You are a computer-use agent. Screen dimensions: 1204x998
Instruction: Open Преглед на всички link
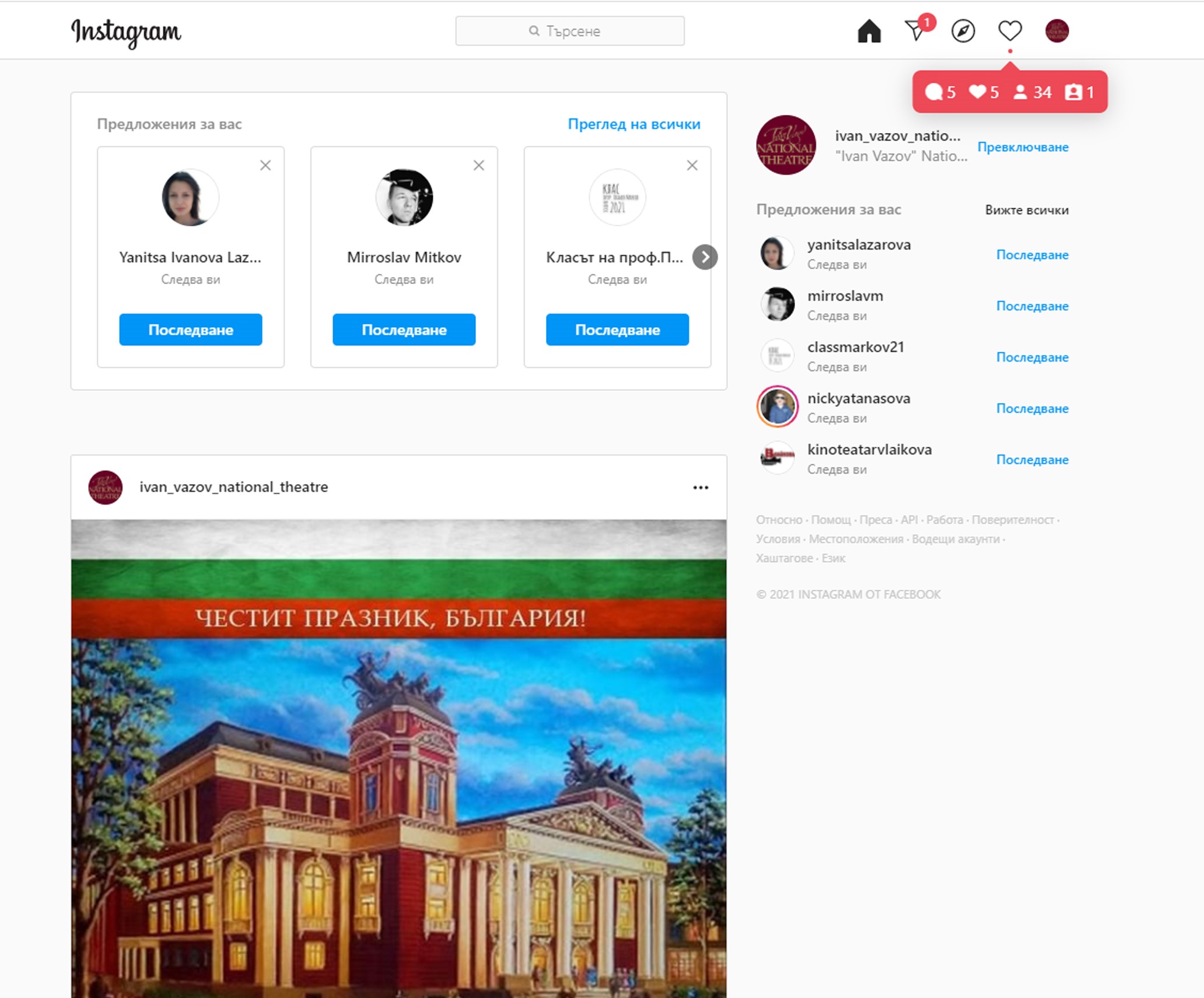pyautogui.click(x=634, y=124)
